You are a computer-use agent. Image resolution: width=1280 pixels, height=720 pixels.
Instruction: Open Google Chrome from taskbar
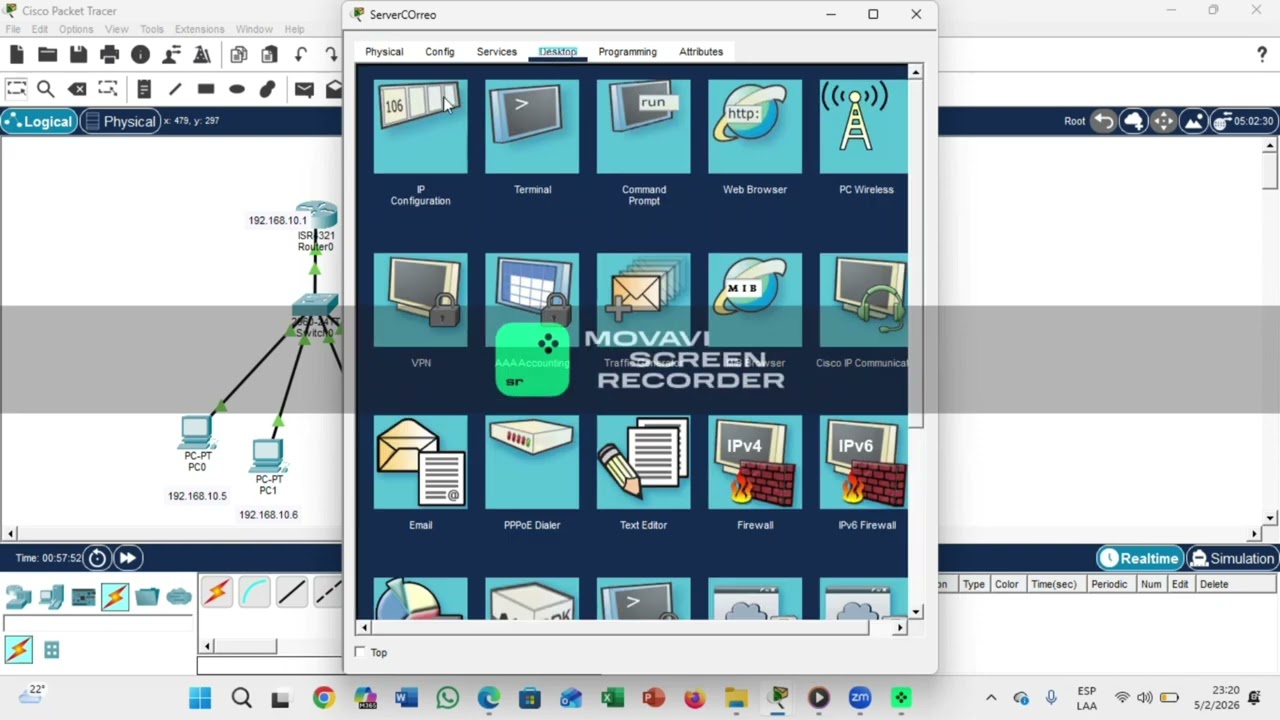pyautogui.click(x=323, y=698)
